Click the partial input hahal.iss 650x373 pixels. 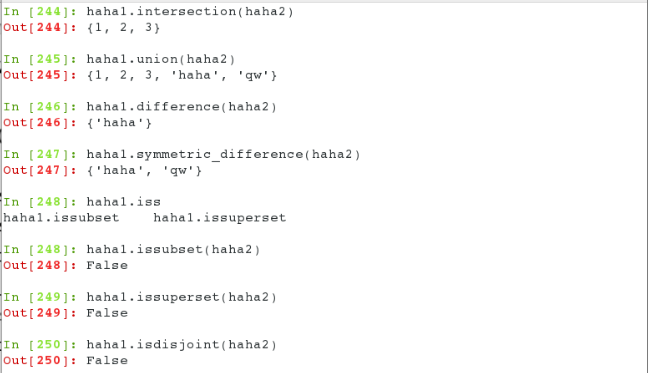click(x=124, y=202)
